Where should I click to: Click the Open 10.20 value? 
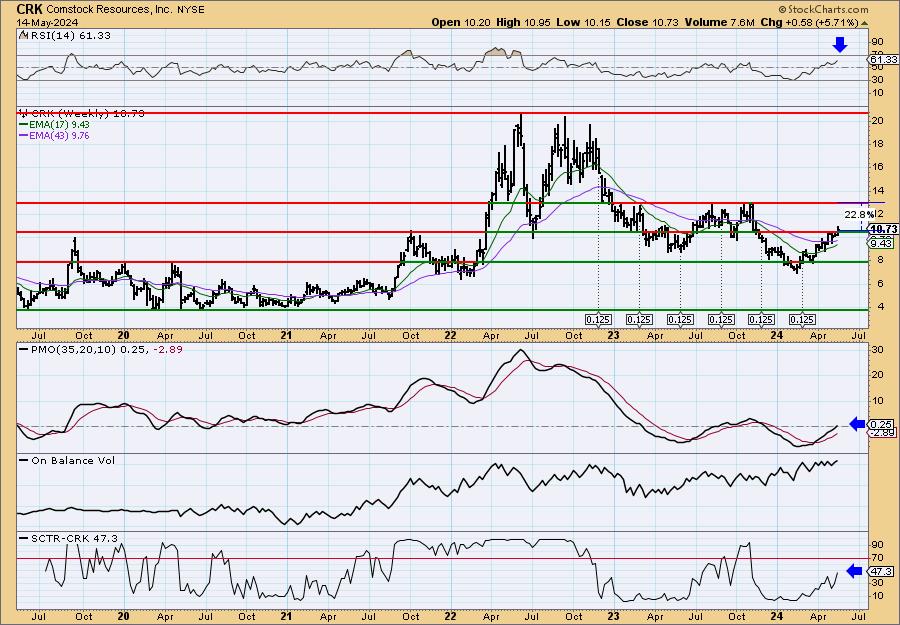461,22
